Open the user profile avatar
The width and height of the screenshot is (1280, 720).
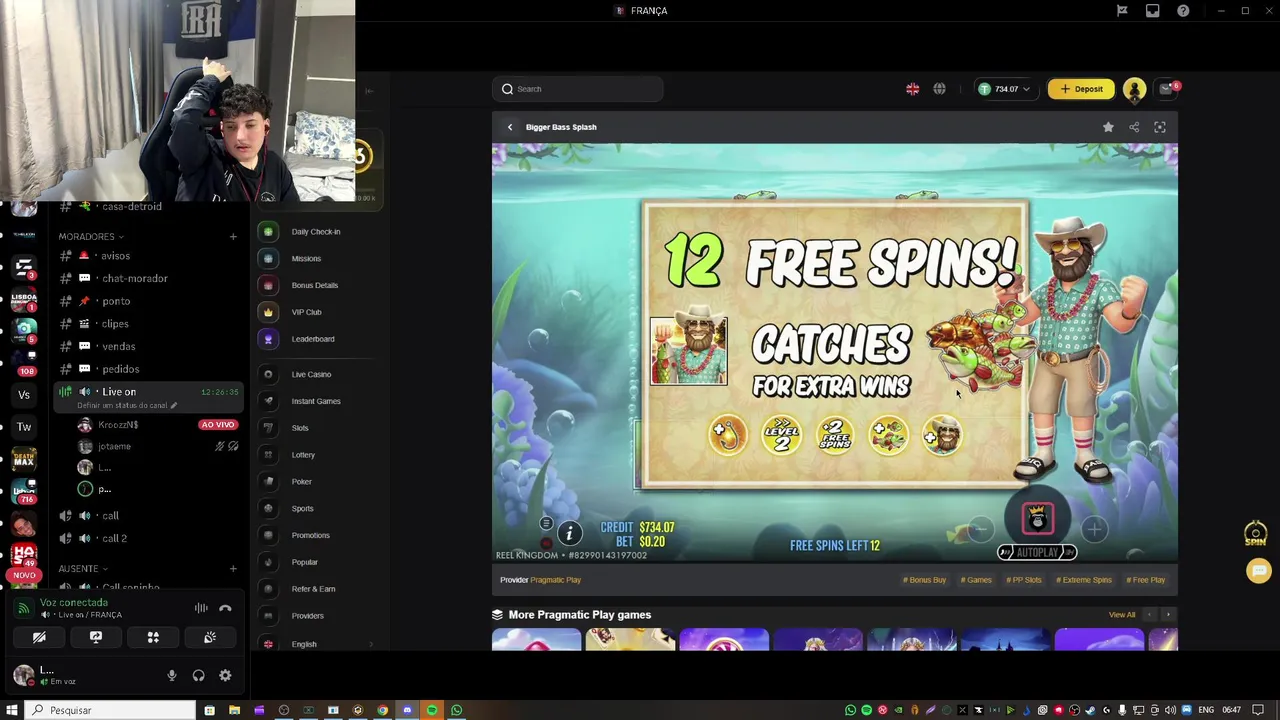click(1134, 89)
